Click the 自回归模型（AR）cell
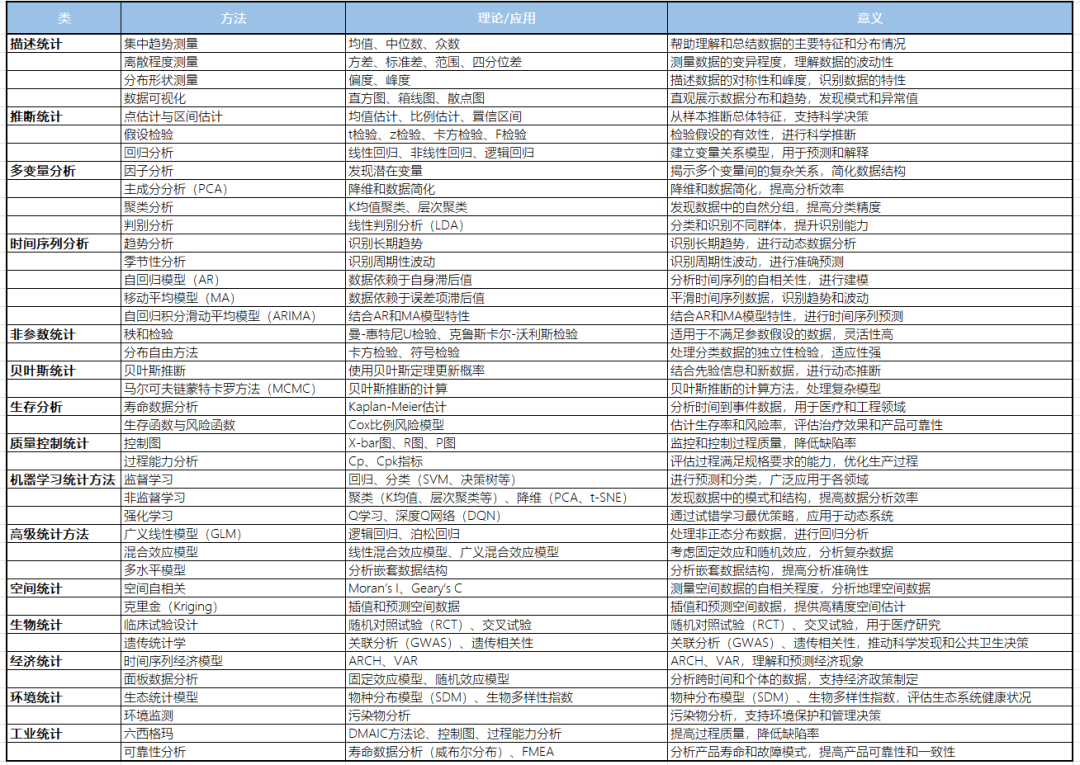Screen dimensions: 1080x765 pyautogui.click(x=233, y=280)
